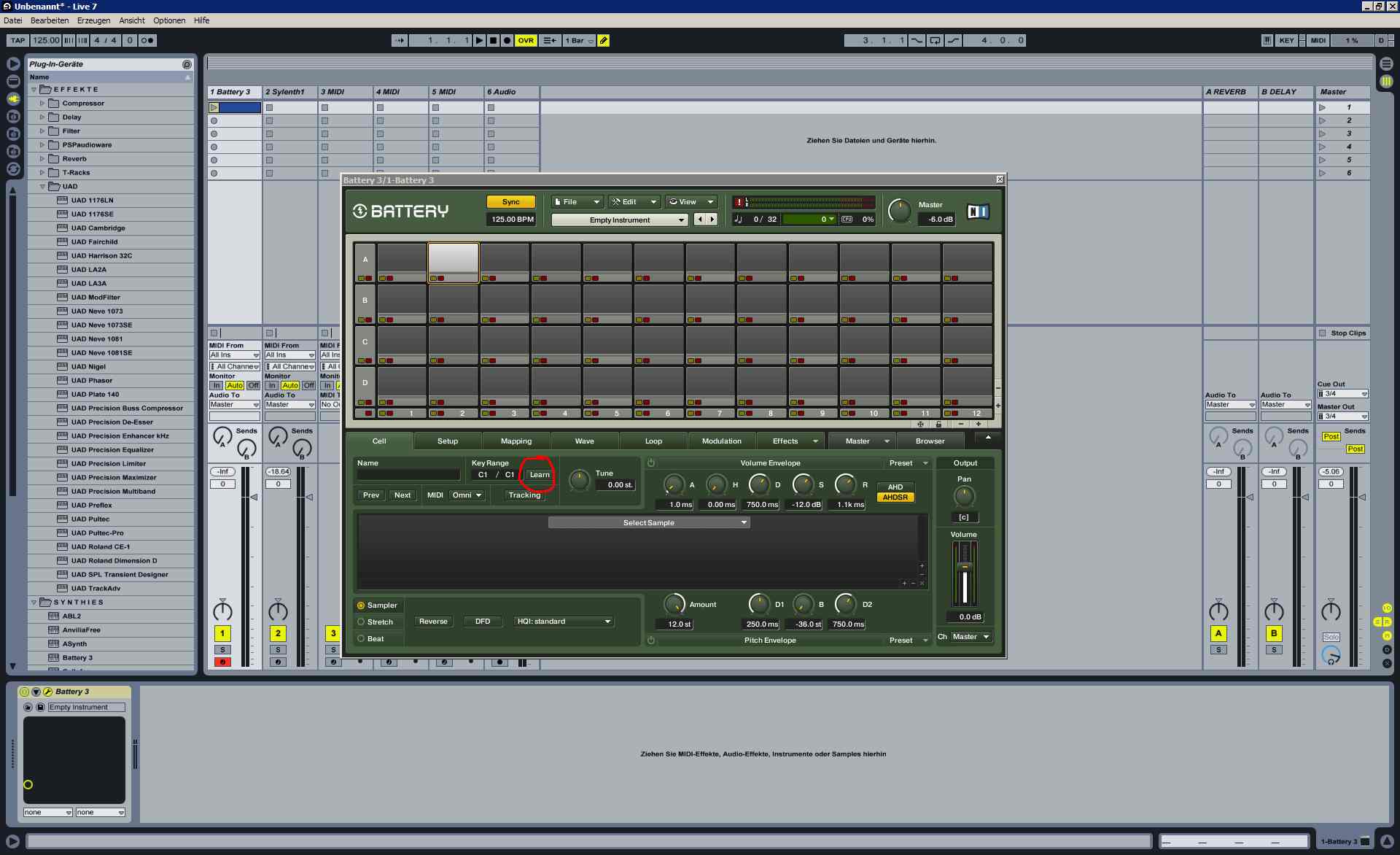Switch to the Modulation tab
Viewport: 1400px width, 855px height.
(x=722, y=441)
